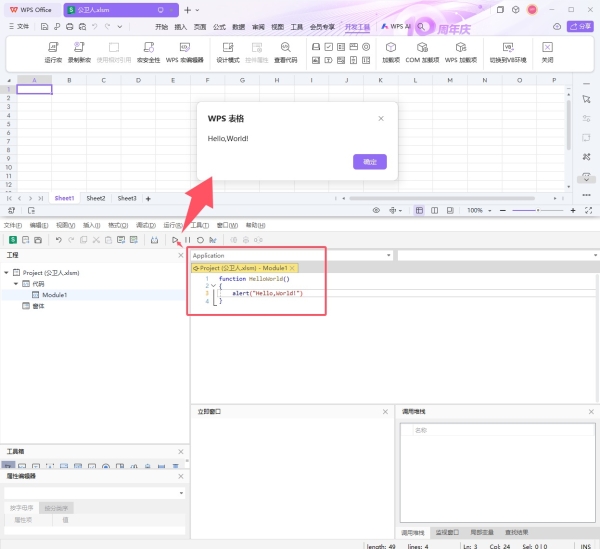Screen dimensions: 600x549
Task: Click the Find (binoculars) icon in editor toolbar
Action: click(x=154, y=240)
